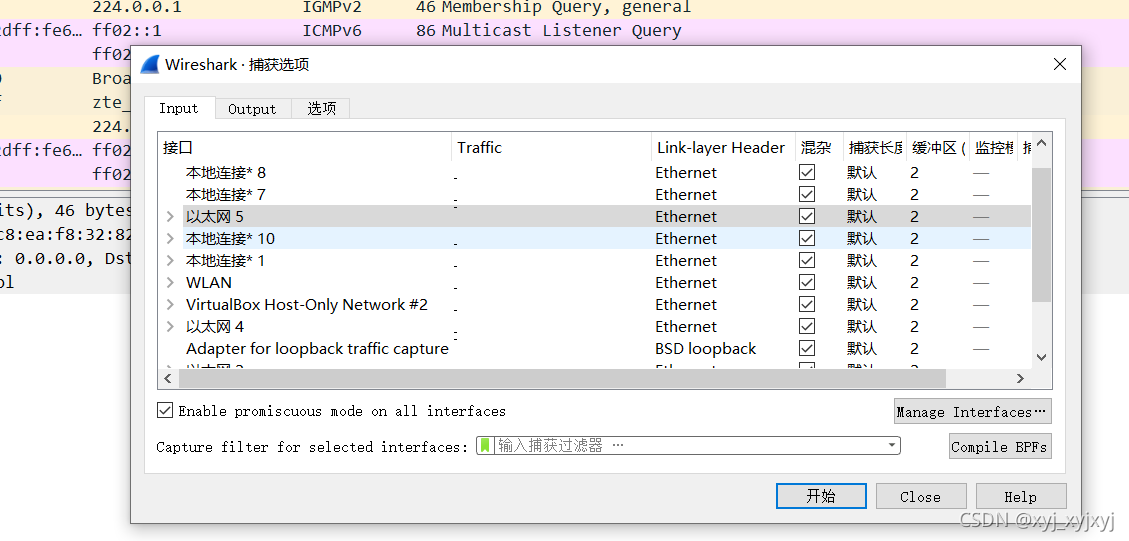Click the Wireshark shark fin icon in dialog title
Image resolution: width=1129 pixels, height=541 pixels.
coord(149,64)
